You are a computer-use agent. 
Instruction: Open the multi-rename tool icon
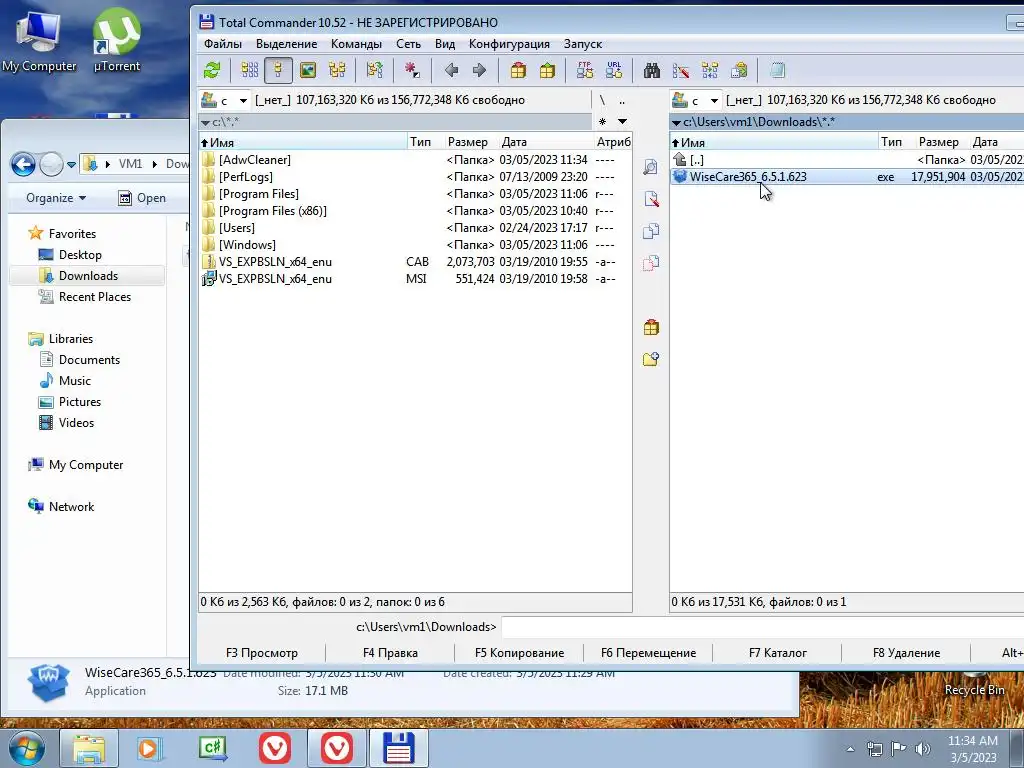[x=680, y=70]
